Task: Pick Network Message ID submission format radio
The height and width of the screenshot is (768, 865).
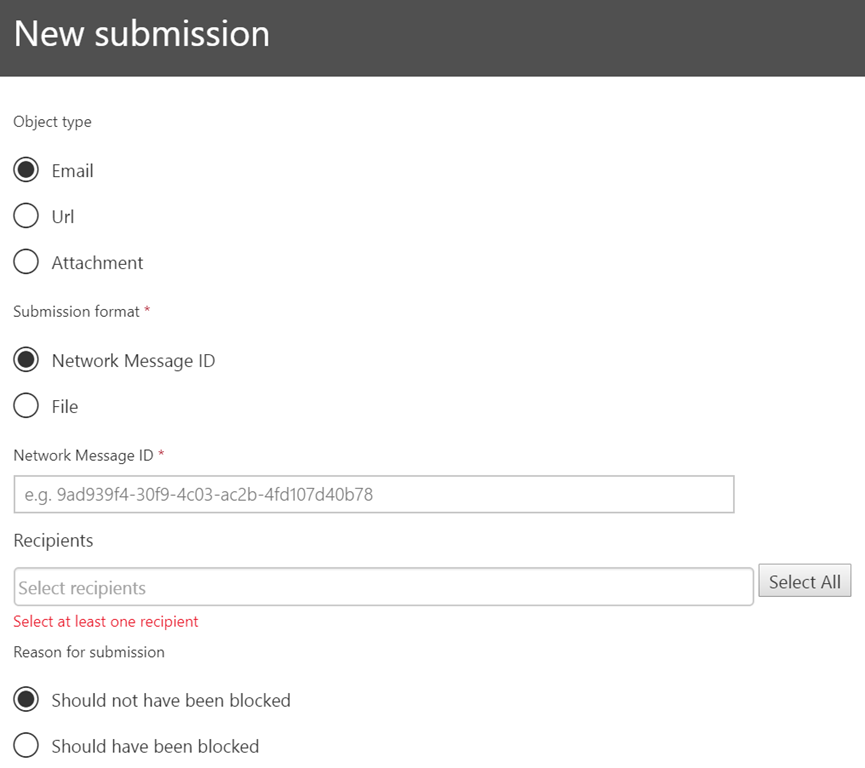Action: pyautogui.click(x=26, y=360)
